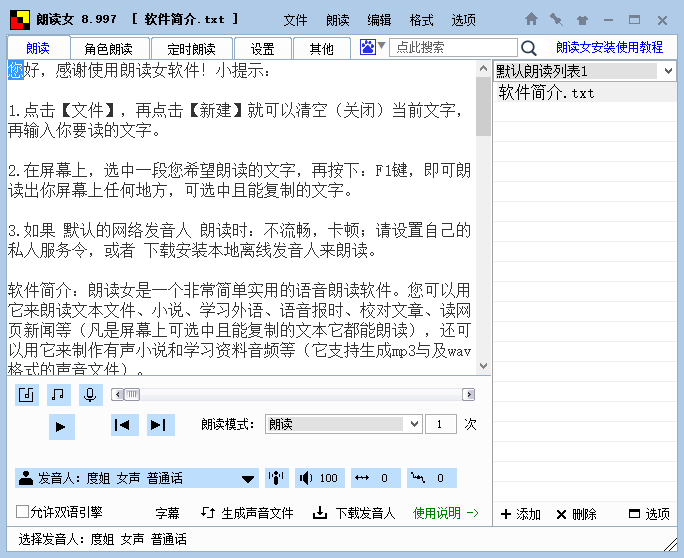Select 软件简介.txt in the reading list

coord(585,92)
